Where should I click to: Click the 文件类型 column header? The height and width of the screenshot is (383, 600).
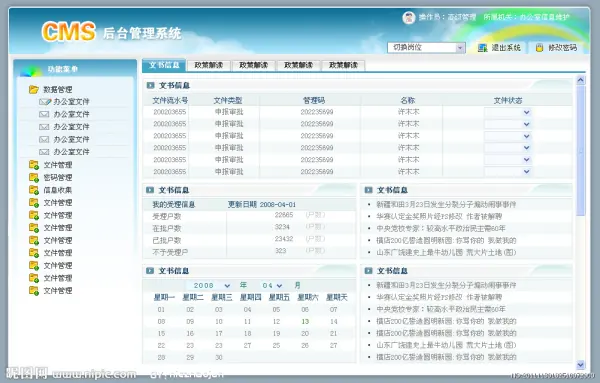[228, 101]
